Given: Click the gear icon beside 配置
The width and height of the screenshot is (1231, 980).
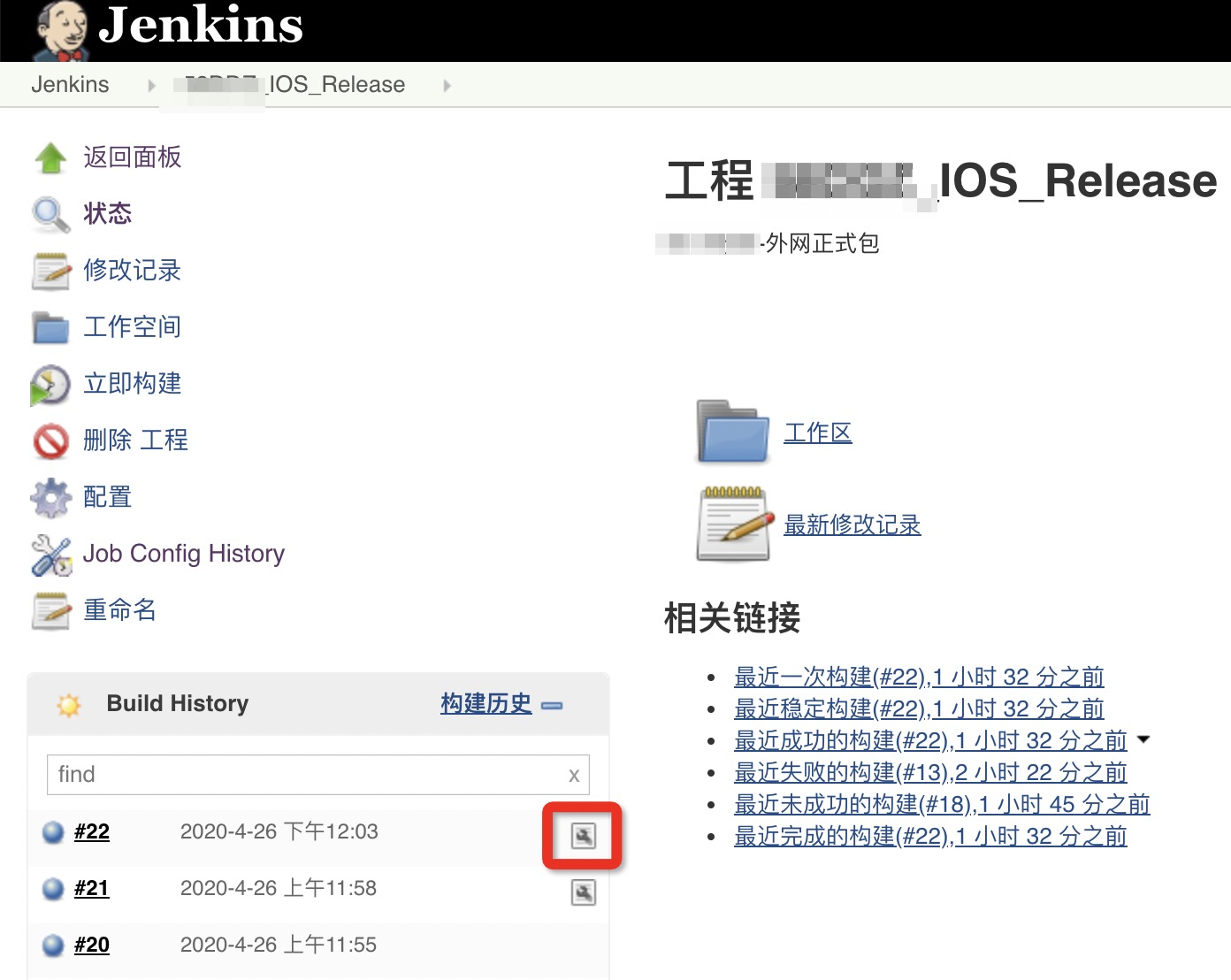Looking at the screenshot, I should (50, 498).
